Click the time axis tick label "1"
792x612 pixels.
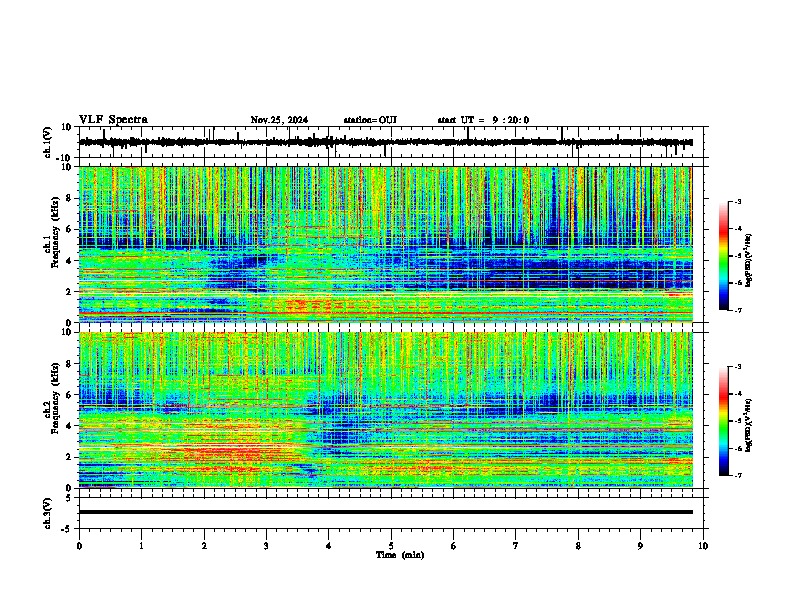(141, 546)
